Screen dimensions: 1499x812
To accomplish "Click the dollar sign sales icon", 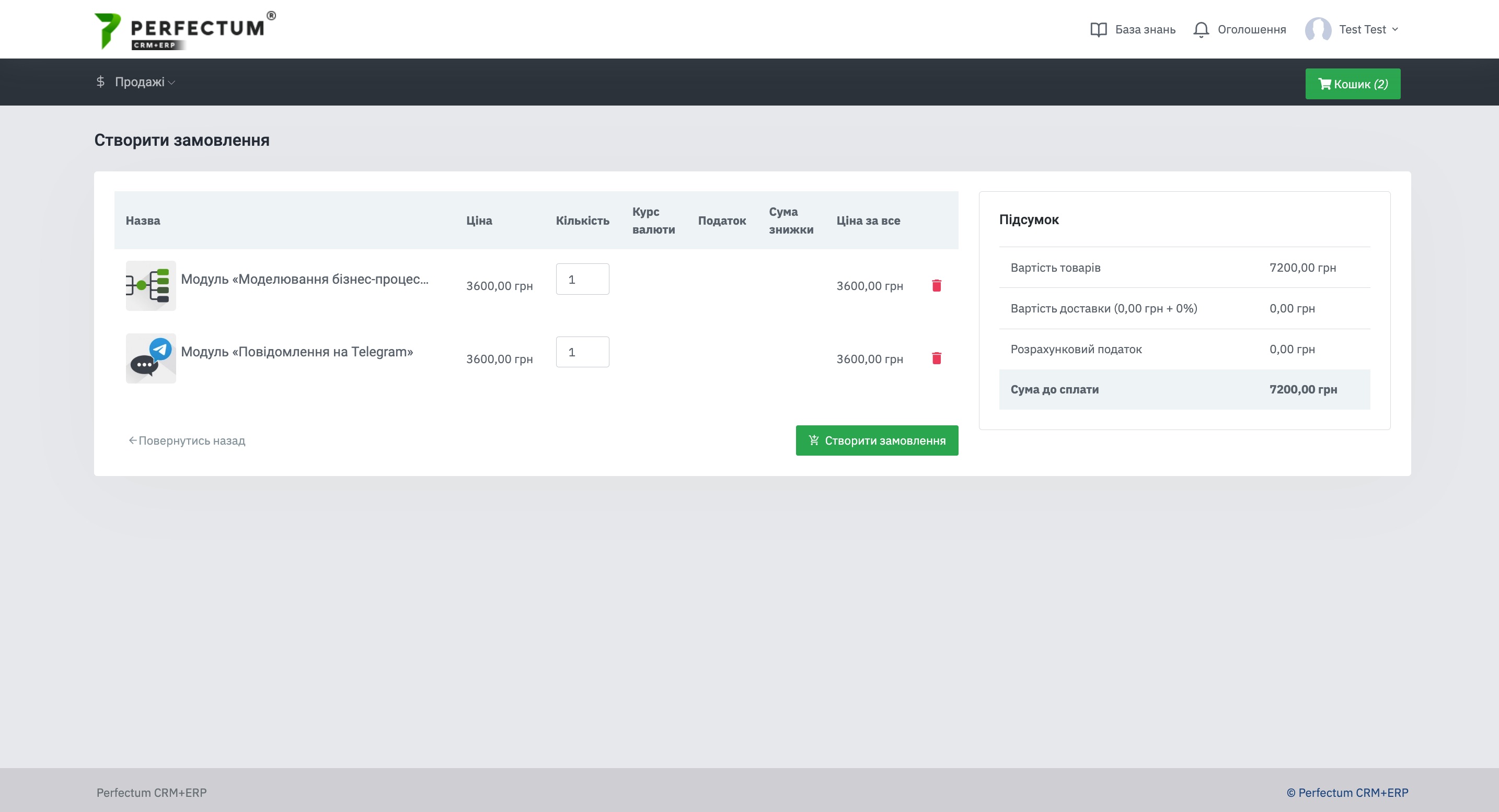I will click(100, 82).
